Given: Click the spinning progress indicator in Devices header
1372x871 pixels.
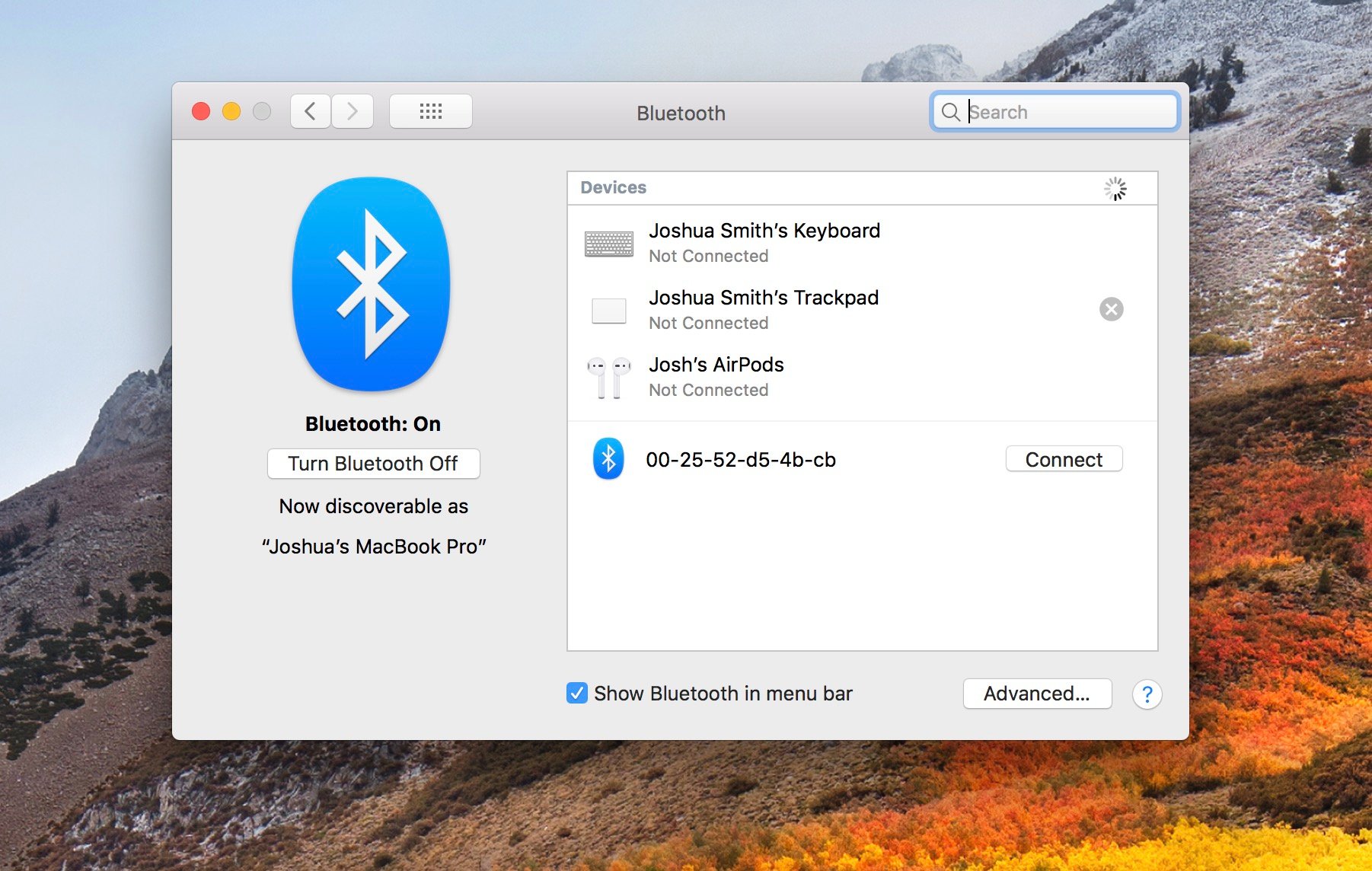Looking at the screenshot, I should pyautogui.click(x=1115, y=189).
